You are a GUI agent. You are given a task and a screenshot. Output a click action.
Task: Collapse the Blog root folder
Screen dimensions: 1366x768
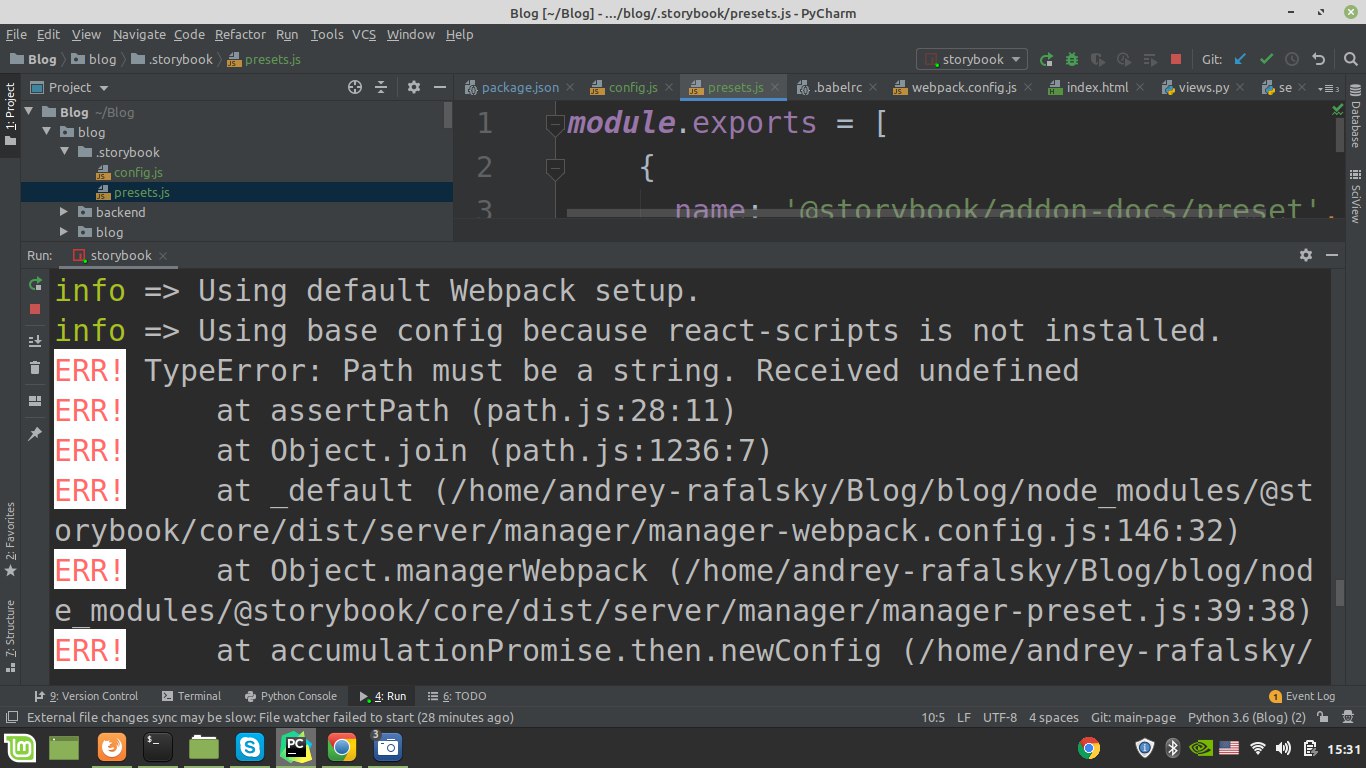coord(29,112)
